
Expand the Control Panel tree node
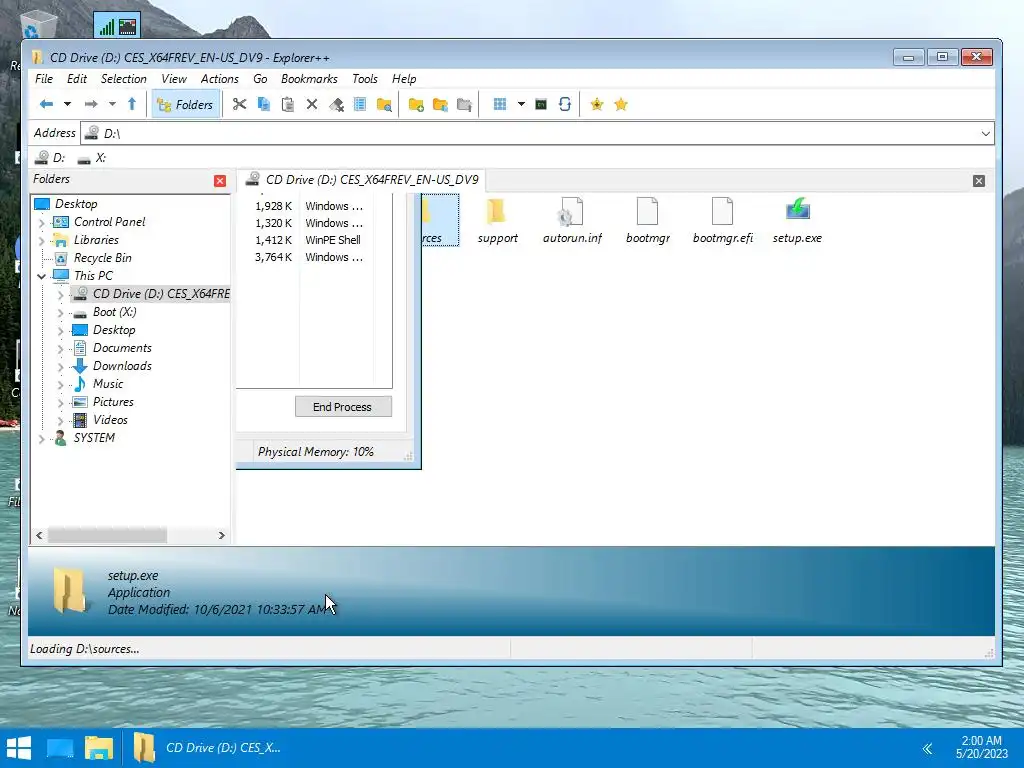coord(41,223)
